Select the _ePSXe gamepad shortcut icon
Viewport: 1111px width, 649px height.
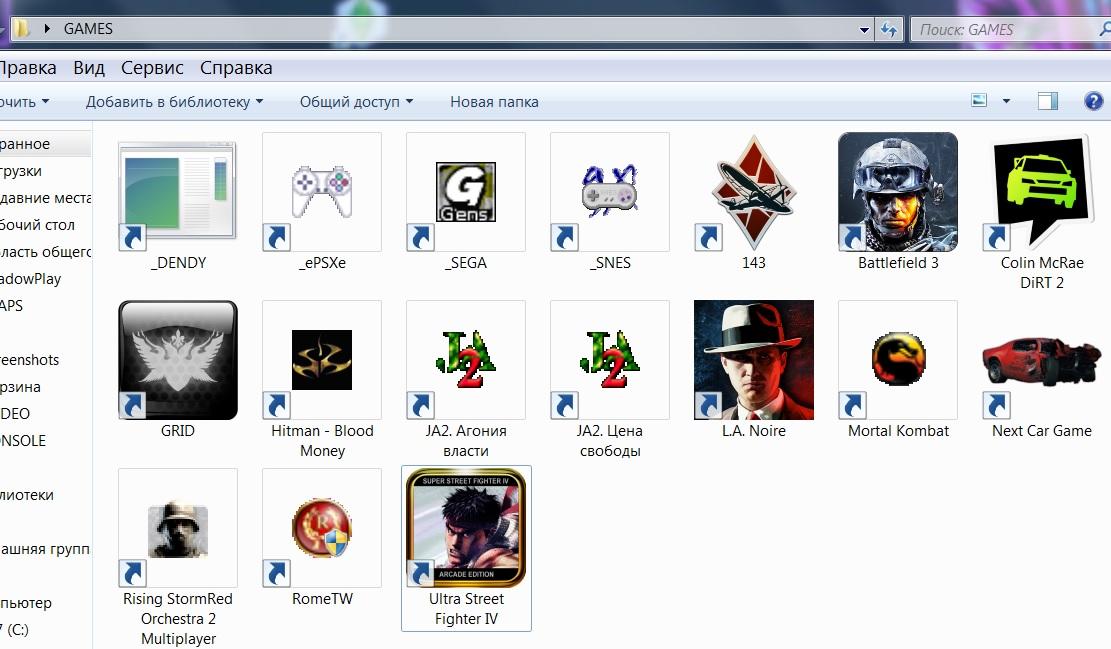tap(322, 192)
